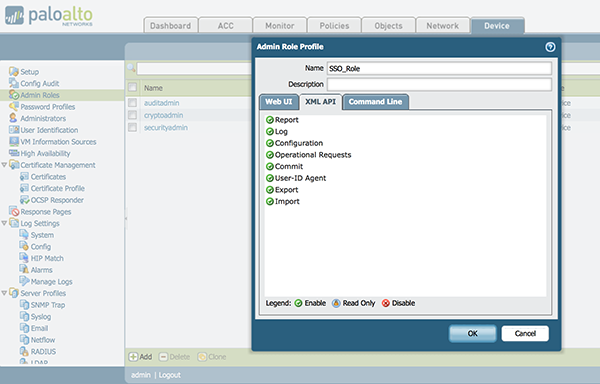Click into the Name field containing SSO_Role
The width and height of the screenshot is (600, 384).
(439, 68)
